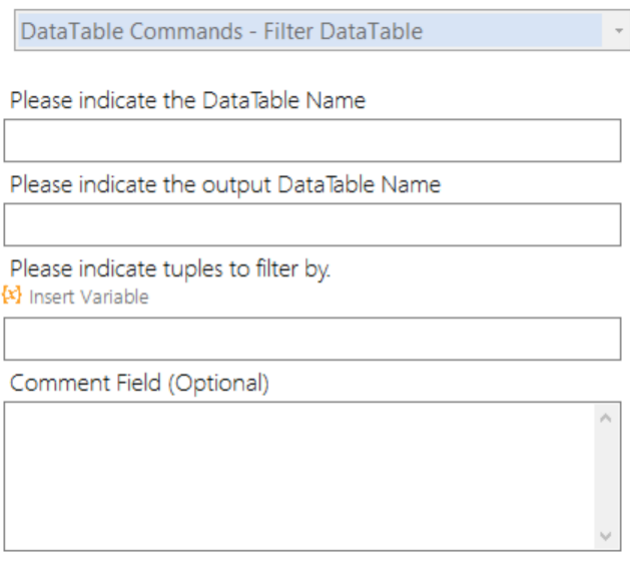Viewport: 630px width, 564px height.
Task: Click the 'Please indicate the output DataTable Name' label
Action: click(225, 185)
